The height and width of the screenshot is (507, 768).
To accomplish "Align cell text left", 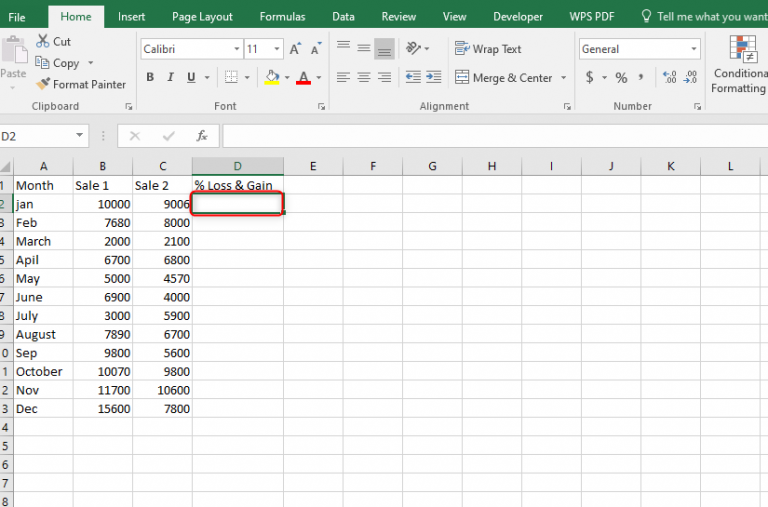I will tap(343, 77).
